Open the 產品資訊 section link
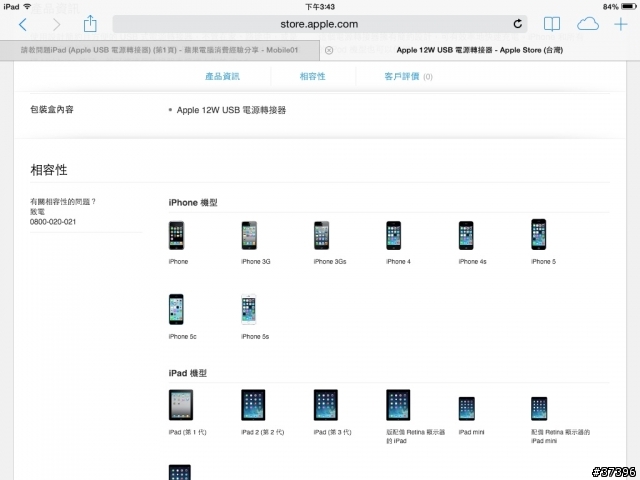The width and height of the screenshot is (640, 480). pyautogui.click(x=222, y=76)
